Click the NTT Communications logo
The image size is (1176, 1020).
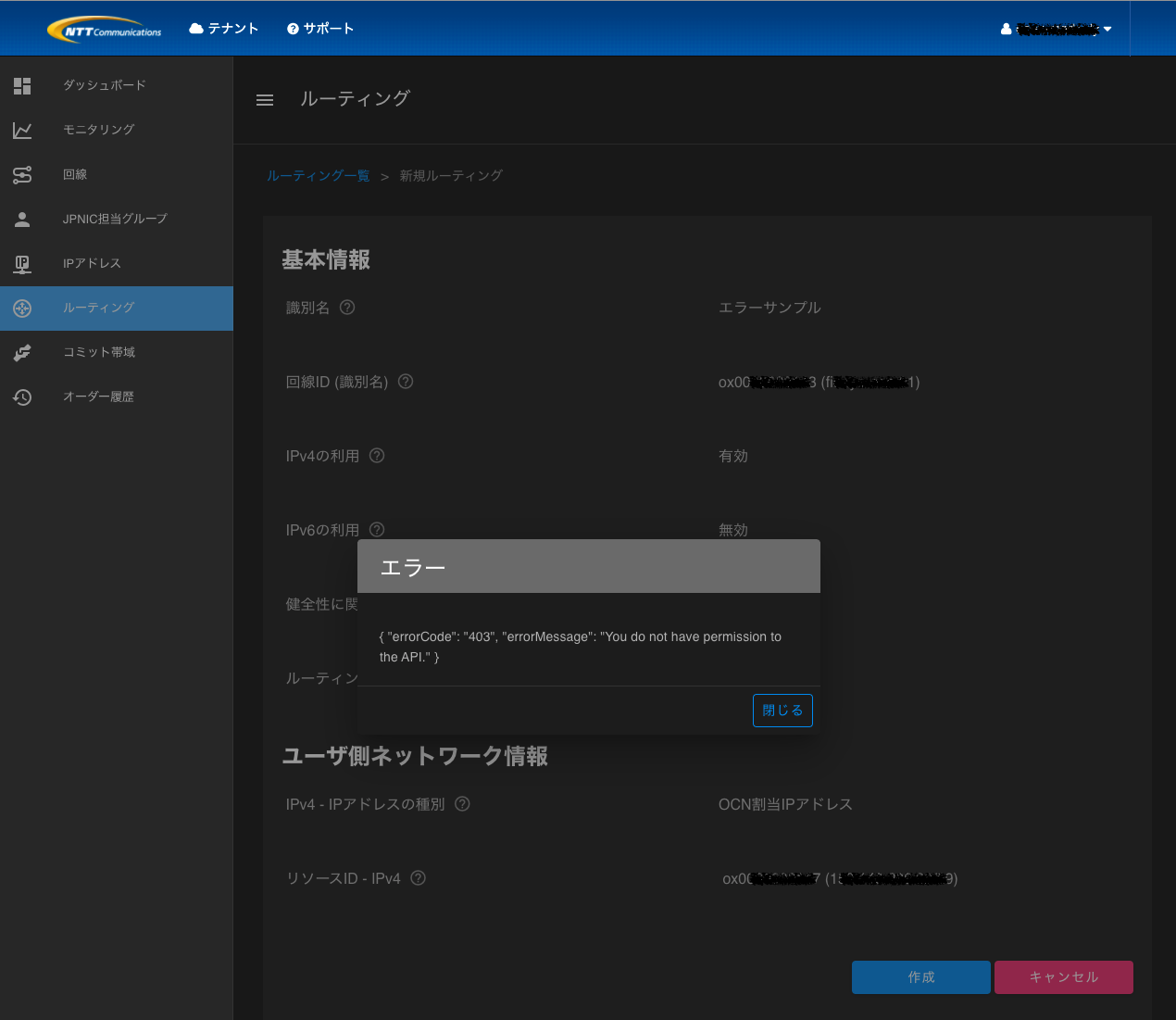click(x=104, y=28)
